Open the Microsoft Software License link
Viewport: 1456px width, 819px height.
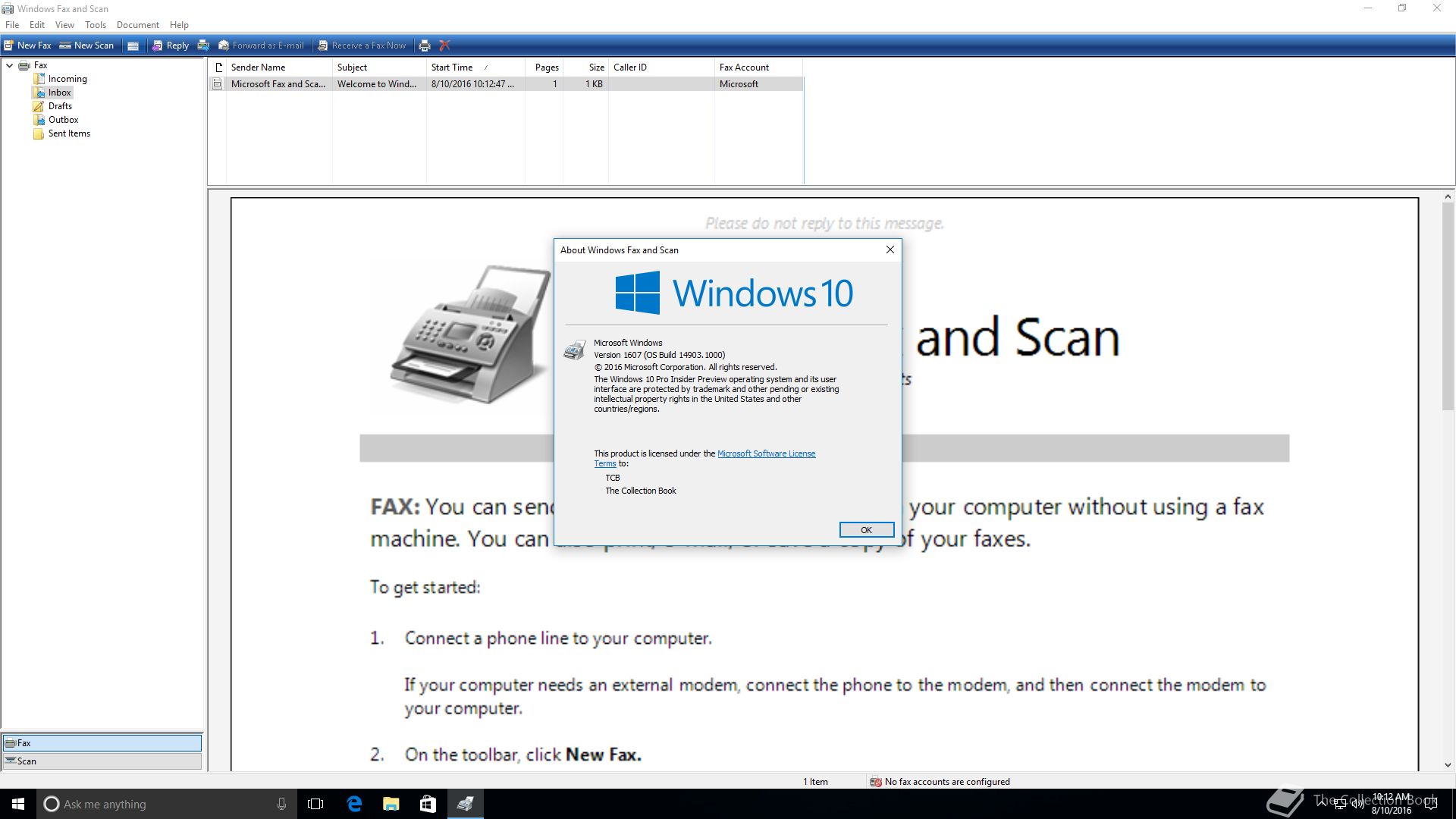click(766, 453)
